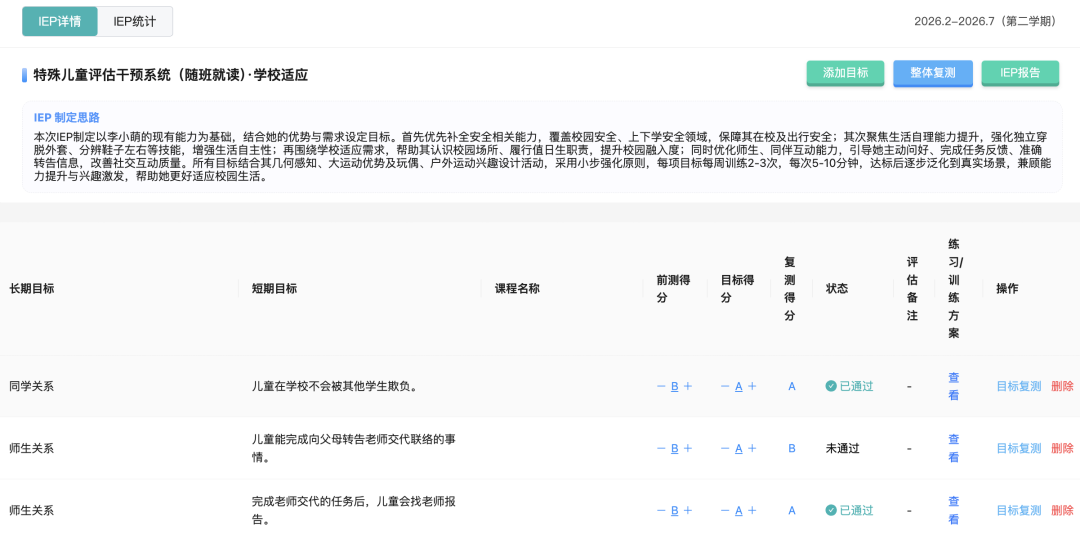Increase 前测得分 for 找老师报告 goal
The height and width of the screenshot is (540, 1080).
(687, 510)
